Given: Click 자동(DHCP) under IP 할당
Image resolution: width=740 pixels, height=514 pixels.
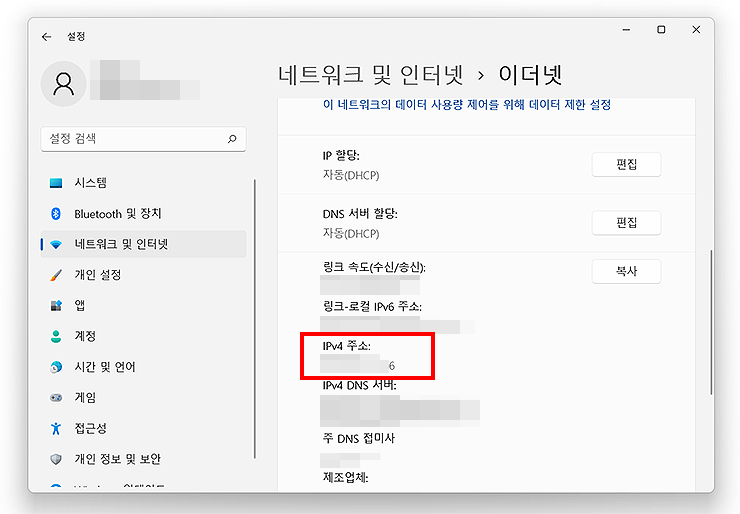Looking at the screenshot, I should (x=351, y=175).
